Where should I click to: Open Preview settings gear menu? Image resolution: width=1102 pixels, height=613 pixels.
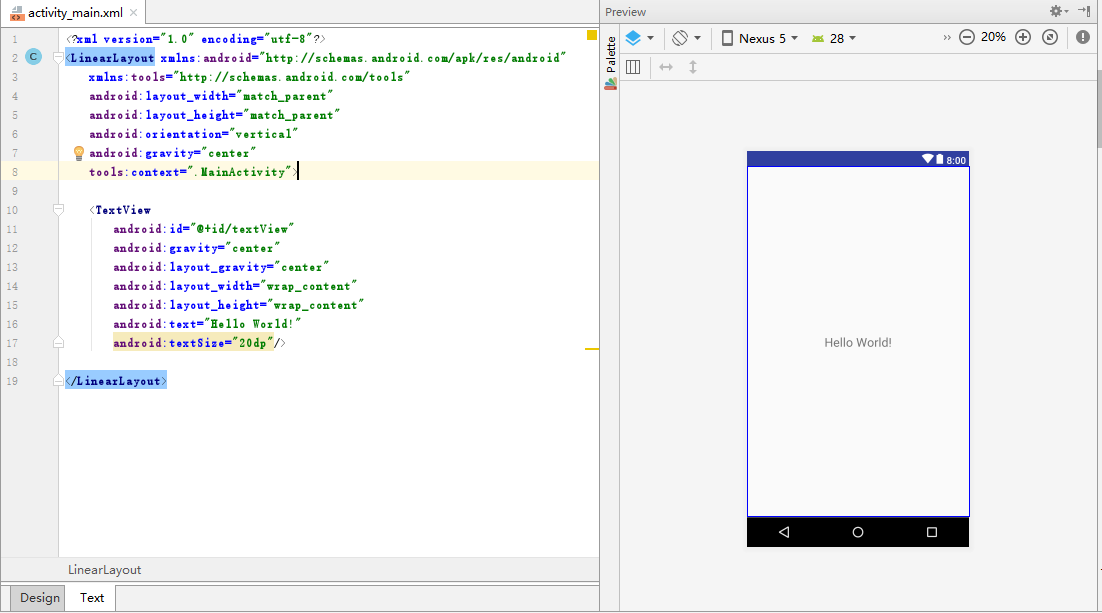[x=1058, y=11]
